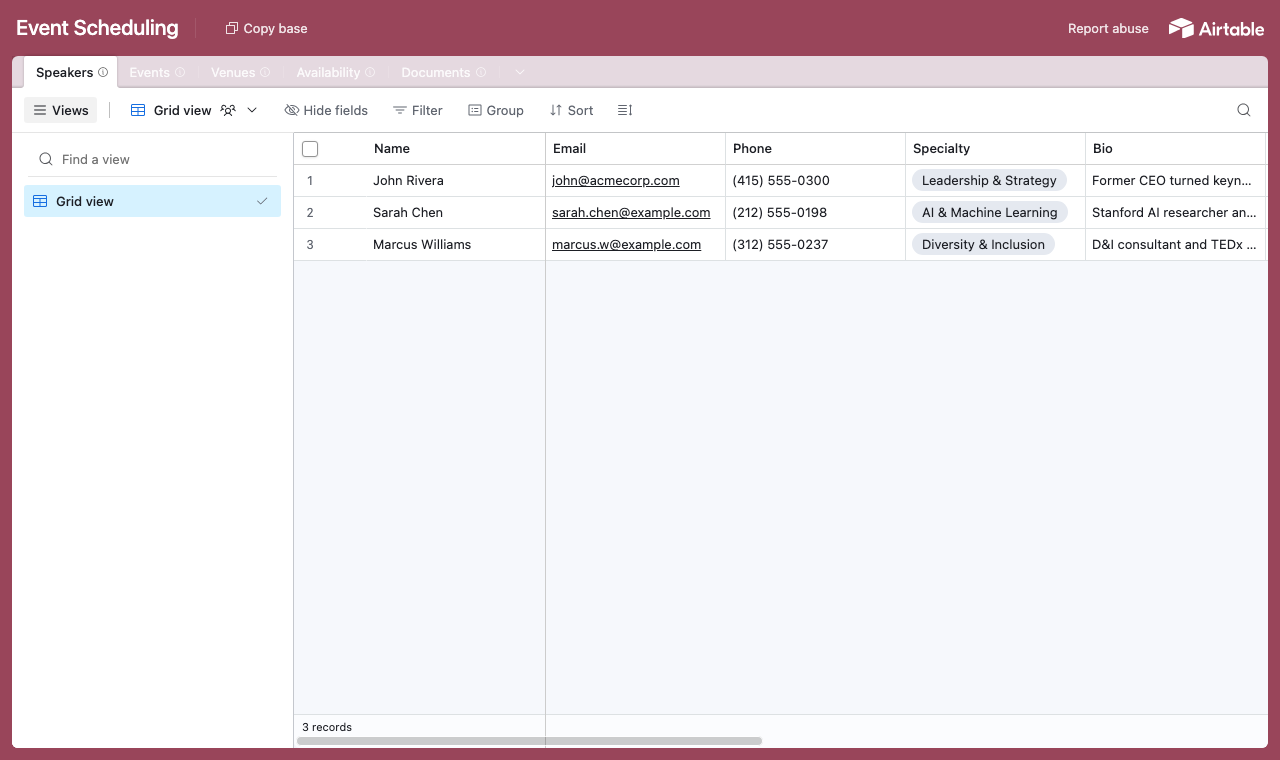Click the Phone column header
Image resolution: width=1280 pixels, height=760 pixels.
(815, 148)
